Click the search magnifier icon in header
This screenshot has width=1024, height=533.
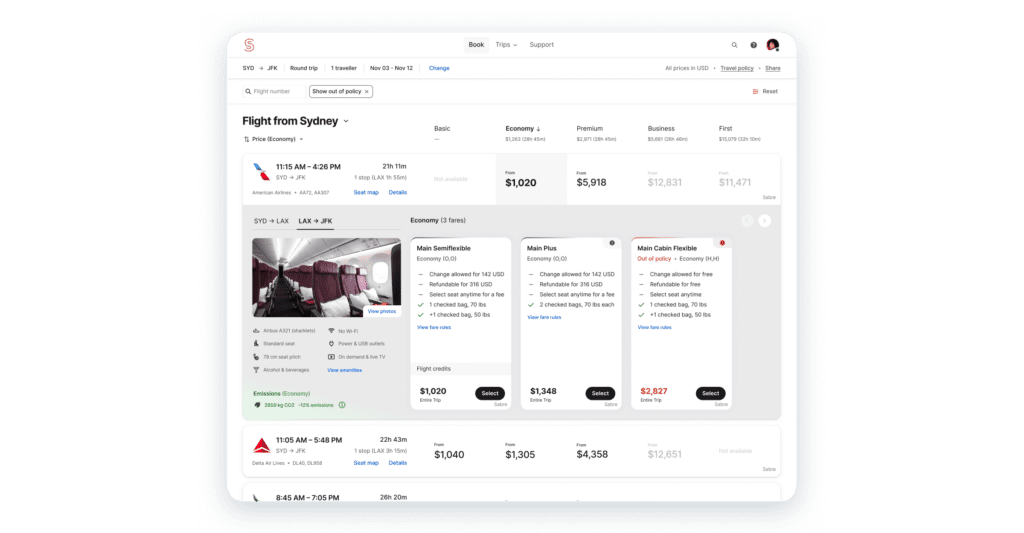tap(734, 45)
